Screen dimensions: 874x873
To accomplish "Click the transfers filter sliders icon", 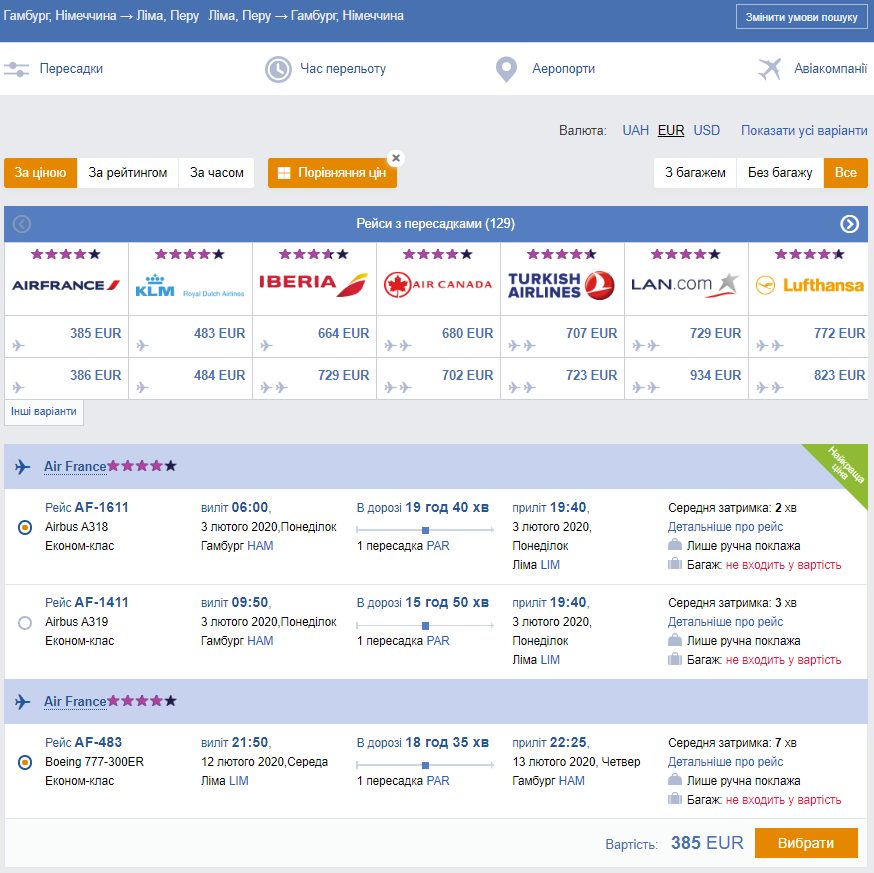I will [16, 69].
